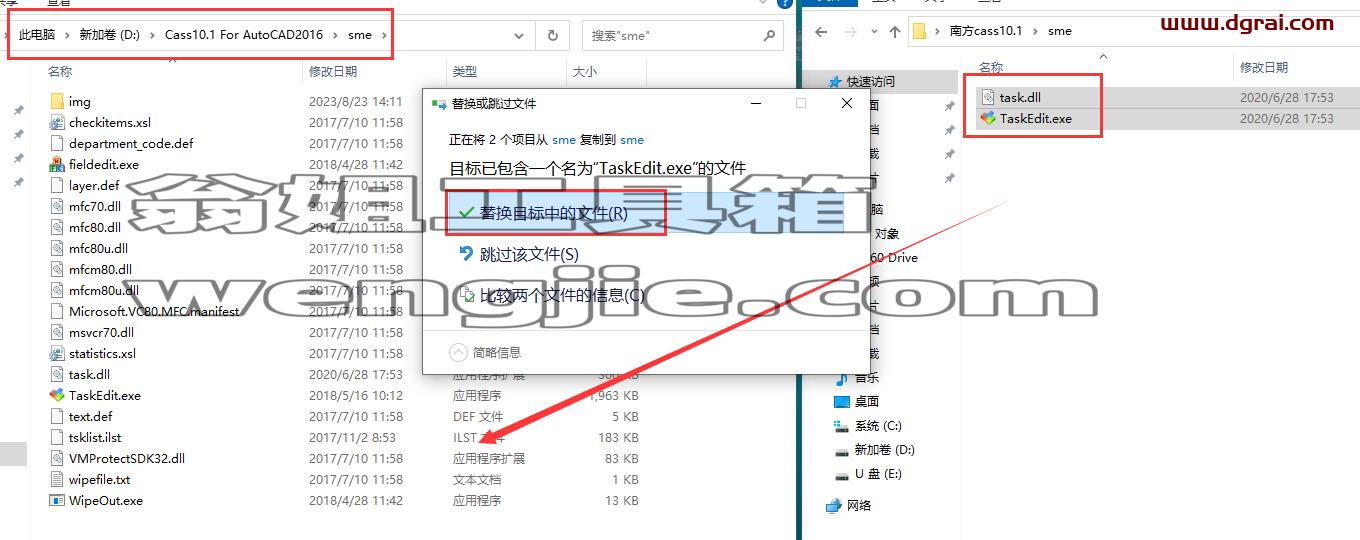Screen dimensions: 1360x540
Task: Select mfc70.dll file icon
Action: [57, 206]
